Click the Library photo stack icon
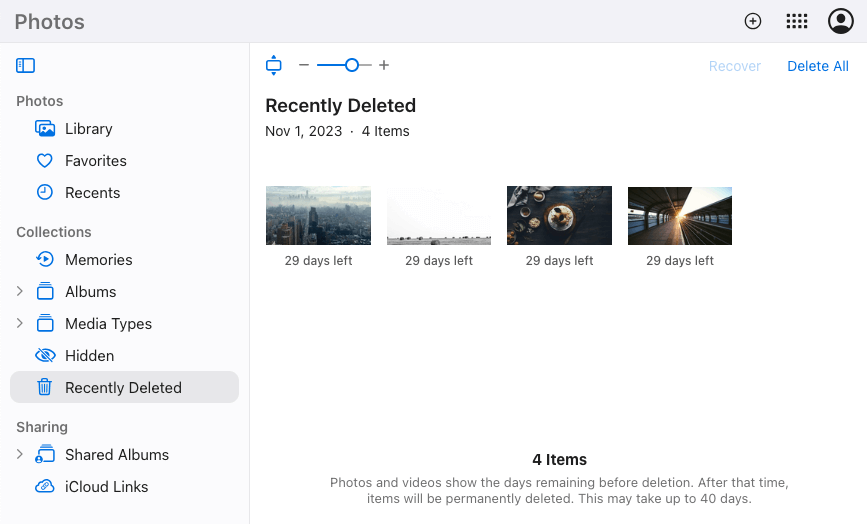 (45, 129)
